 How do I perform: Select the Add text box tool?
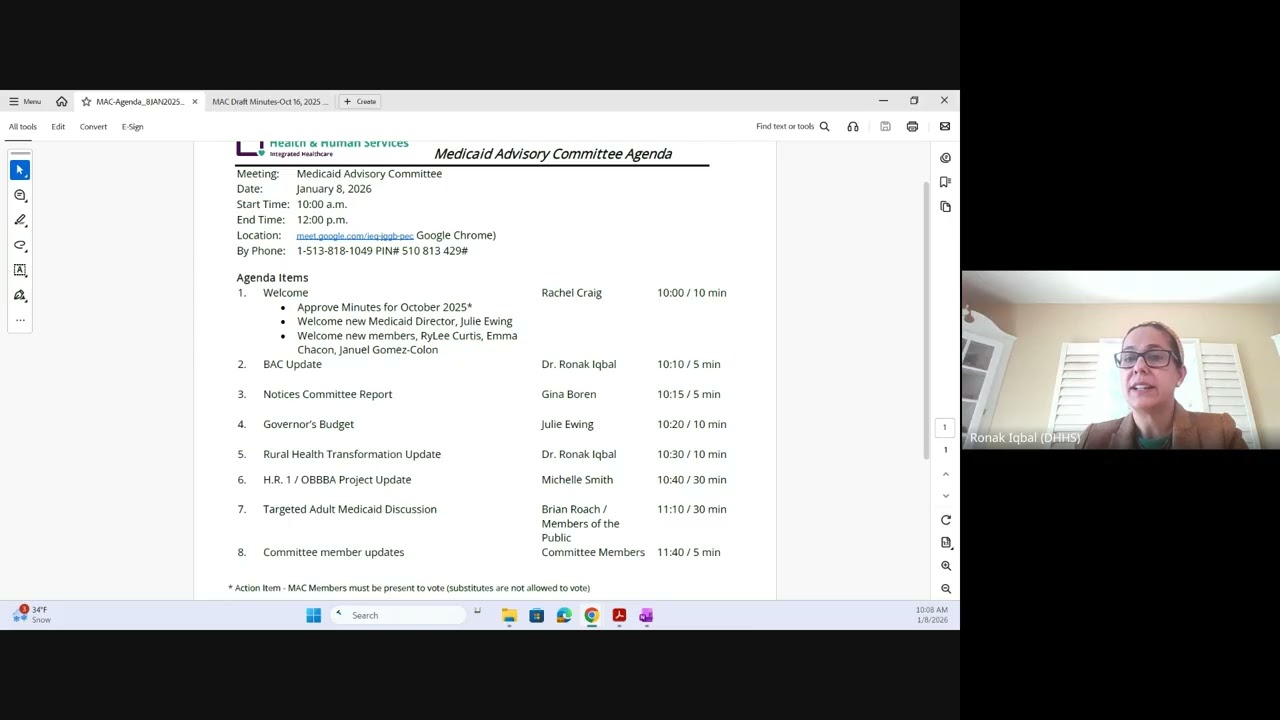[x=20, y=270]
